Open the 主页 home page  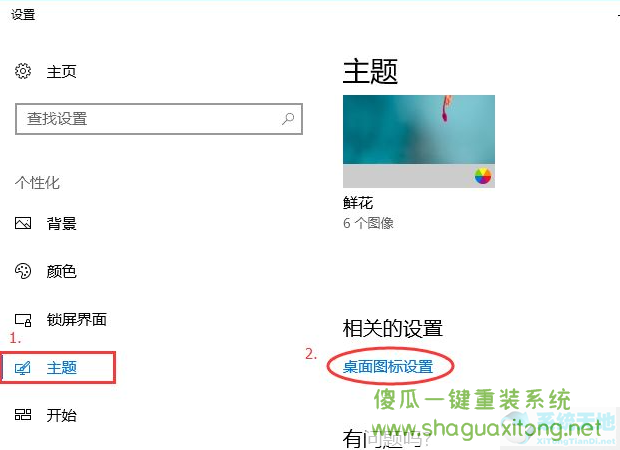61,72
